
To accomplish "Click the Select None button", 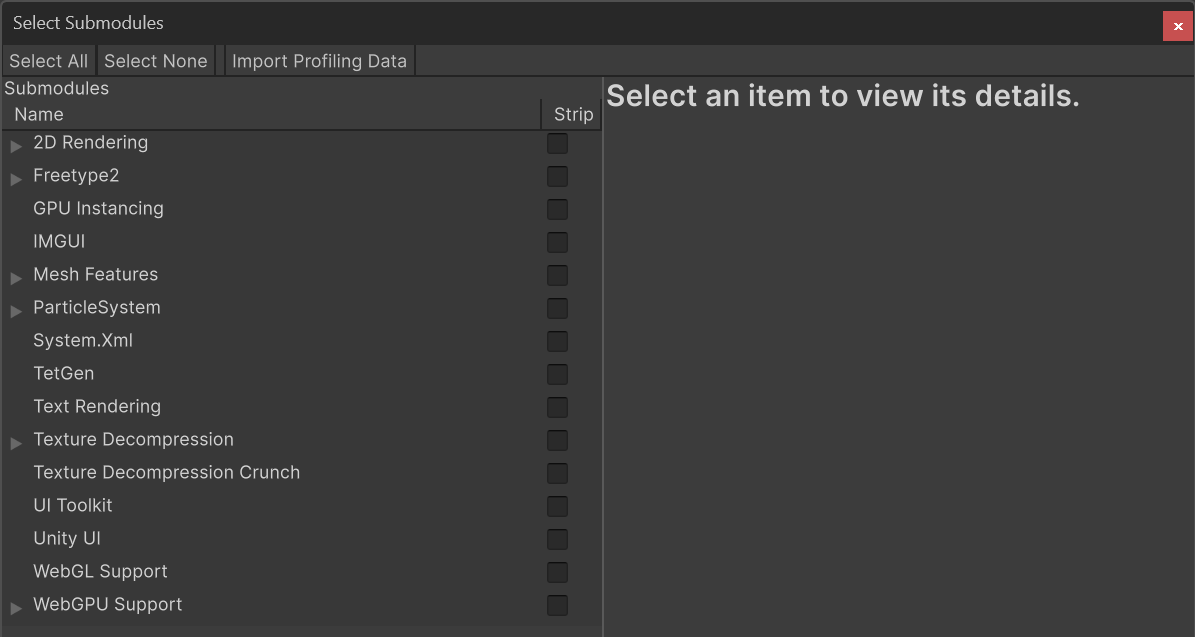I will [x=155, y=60].
